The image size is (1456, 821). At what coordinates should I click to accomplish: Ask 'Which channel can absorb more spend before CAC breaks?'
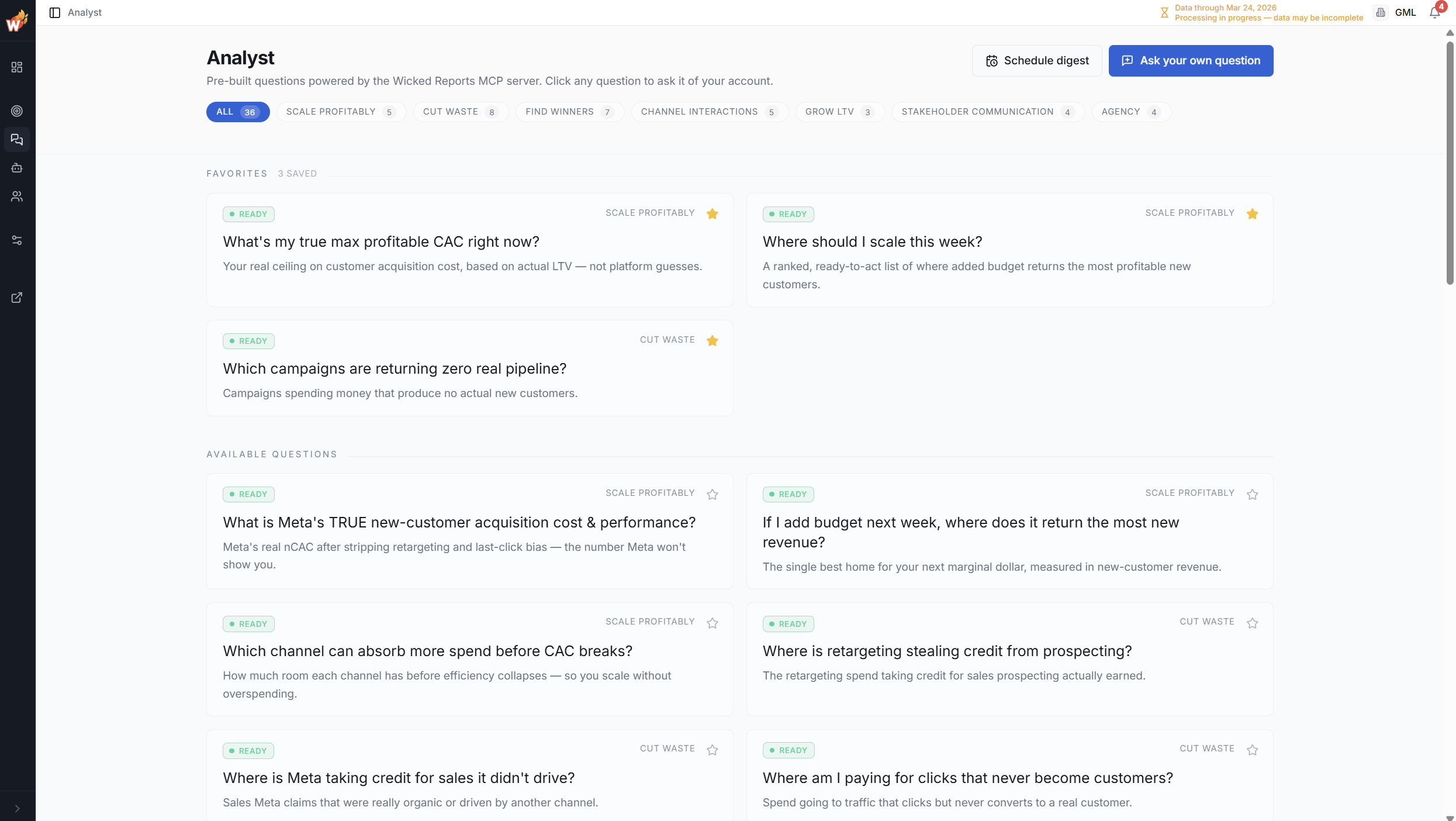[x=469, y=660]
